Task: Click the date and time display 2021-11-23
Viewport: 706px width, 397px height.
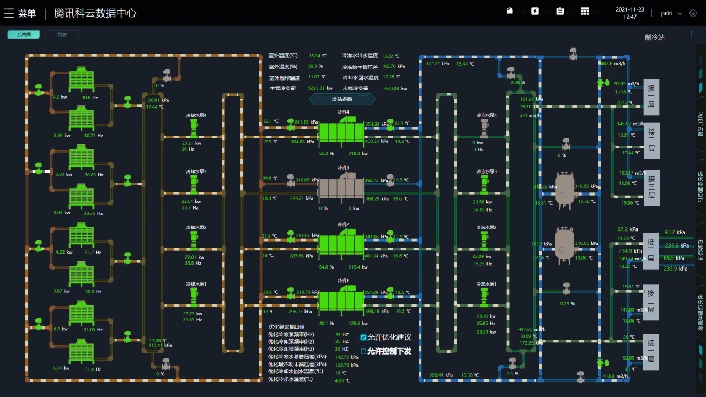Action: tap(630, 13)
